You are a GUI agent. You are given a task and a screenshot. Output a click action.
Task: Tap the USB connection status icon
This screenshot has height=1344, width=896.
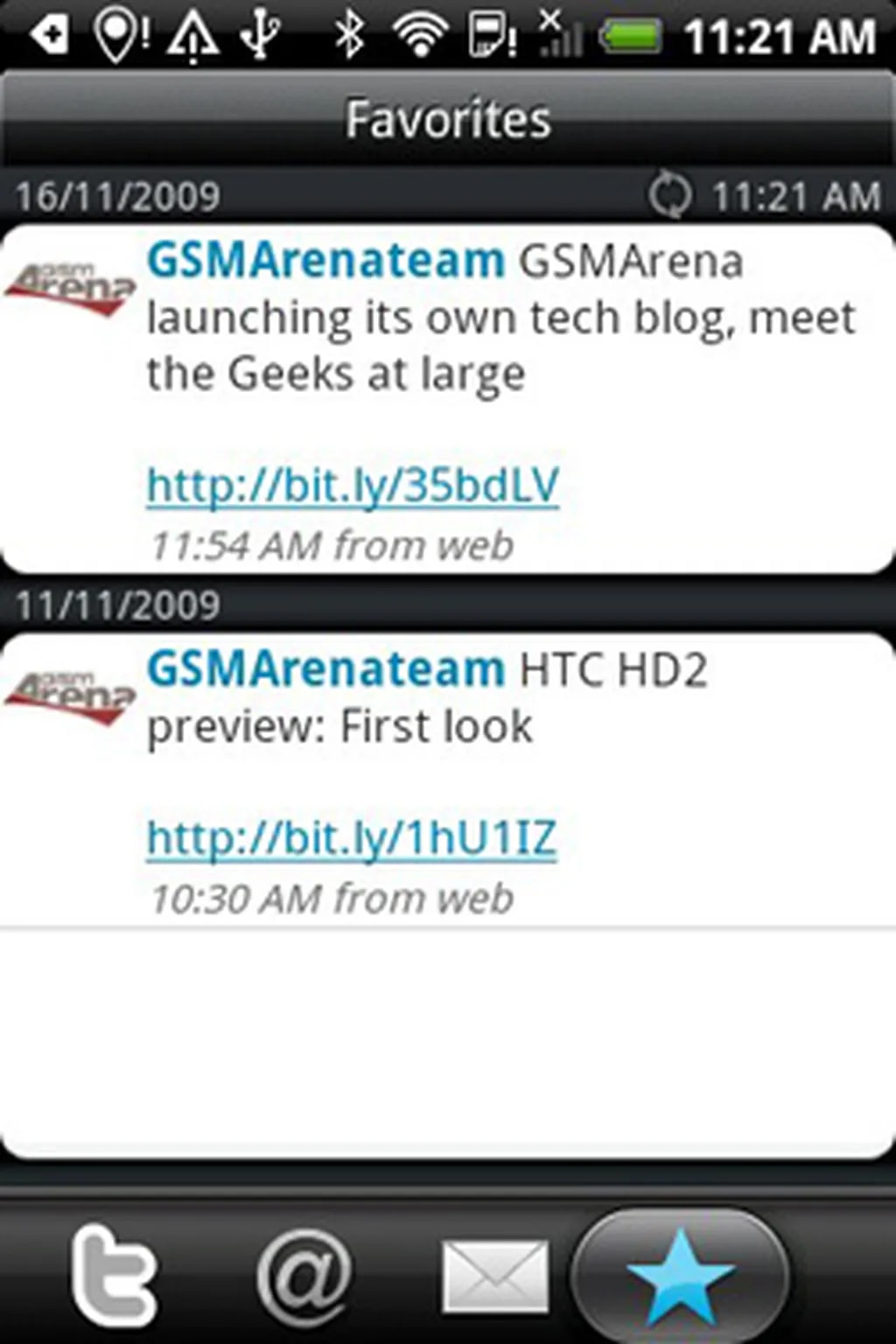point(261,37)
